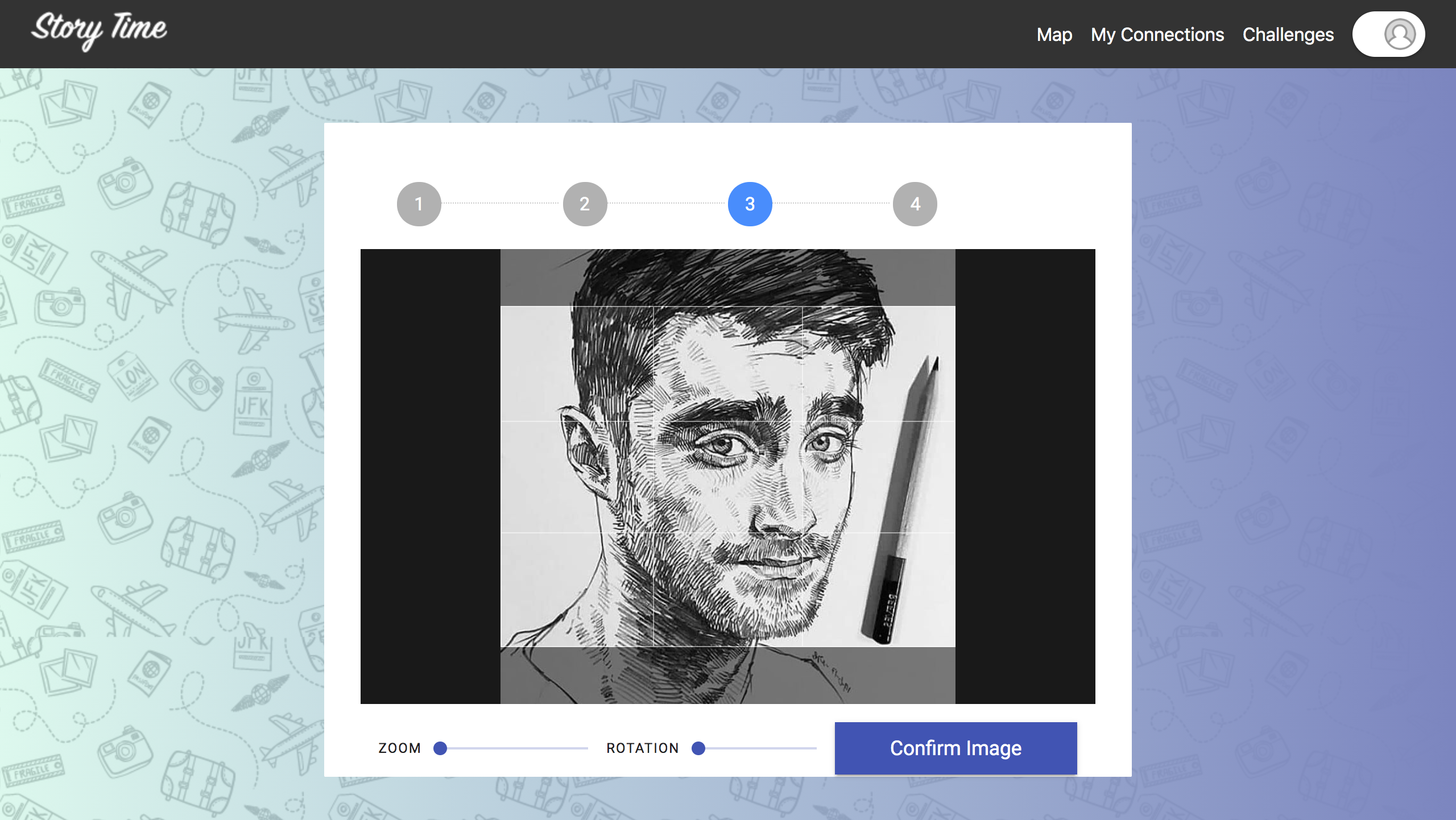Jump to step 2 circle

tap(585, 204)
